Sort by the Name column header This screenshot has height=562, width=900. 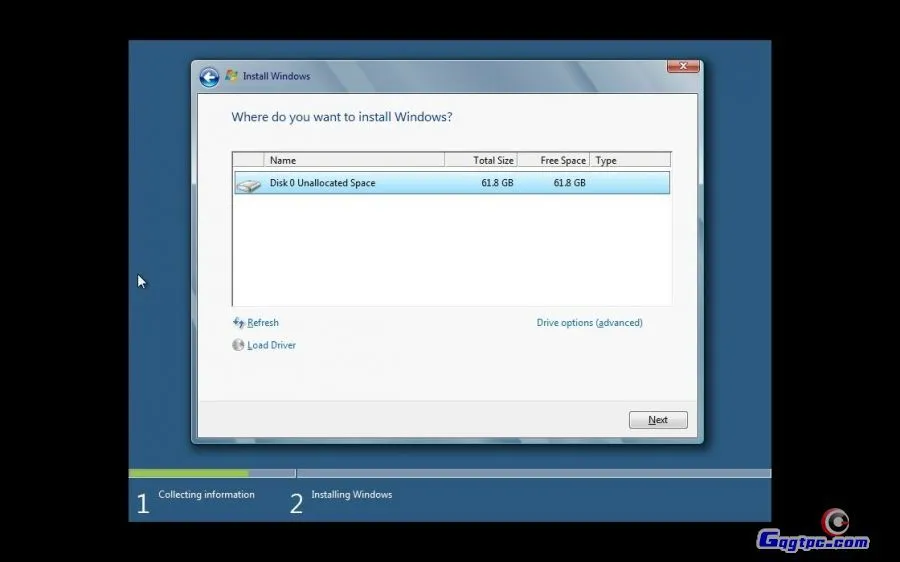pyautogui.click(x=354, y=160)
